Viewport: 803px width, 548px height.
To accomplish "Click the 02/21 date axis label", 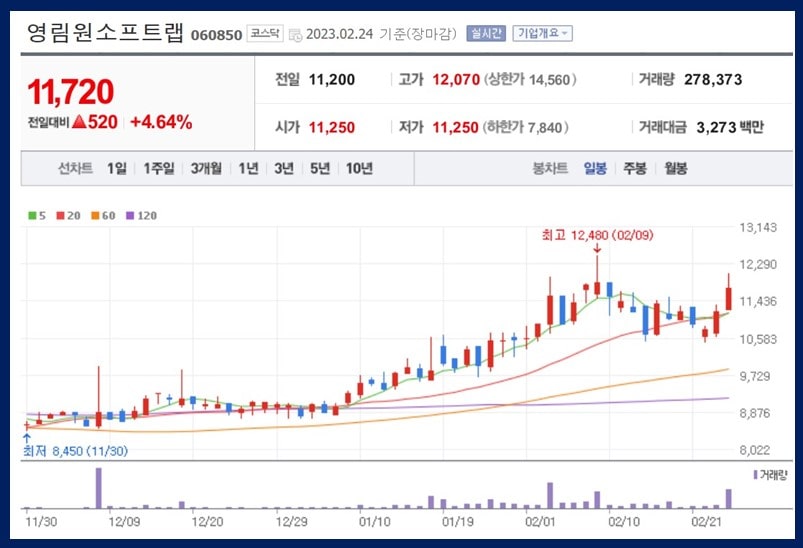I will [706, 522].
